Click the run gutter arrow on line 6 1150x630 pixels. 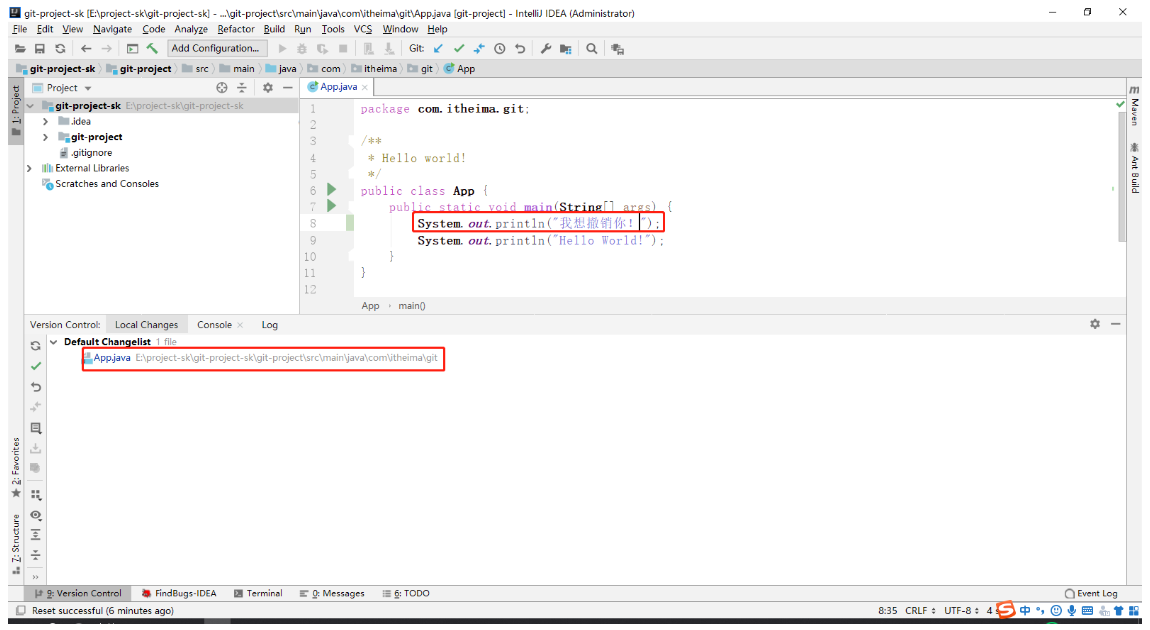point(332,190)
